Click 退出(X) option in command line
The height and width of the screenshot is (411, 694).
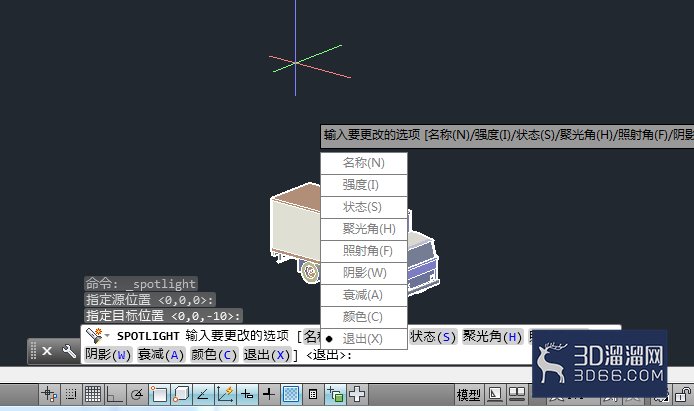pos(267,355)
